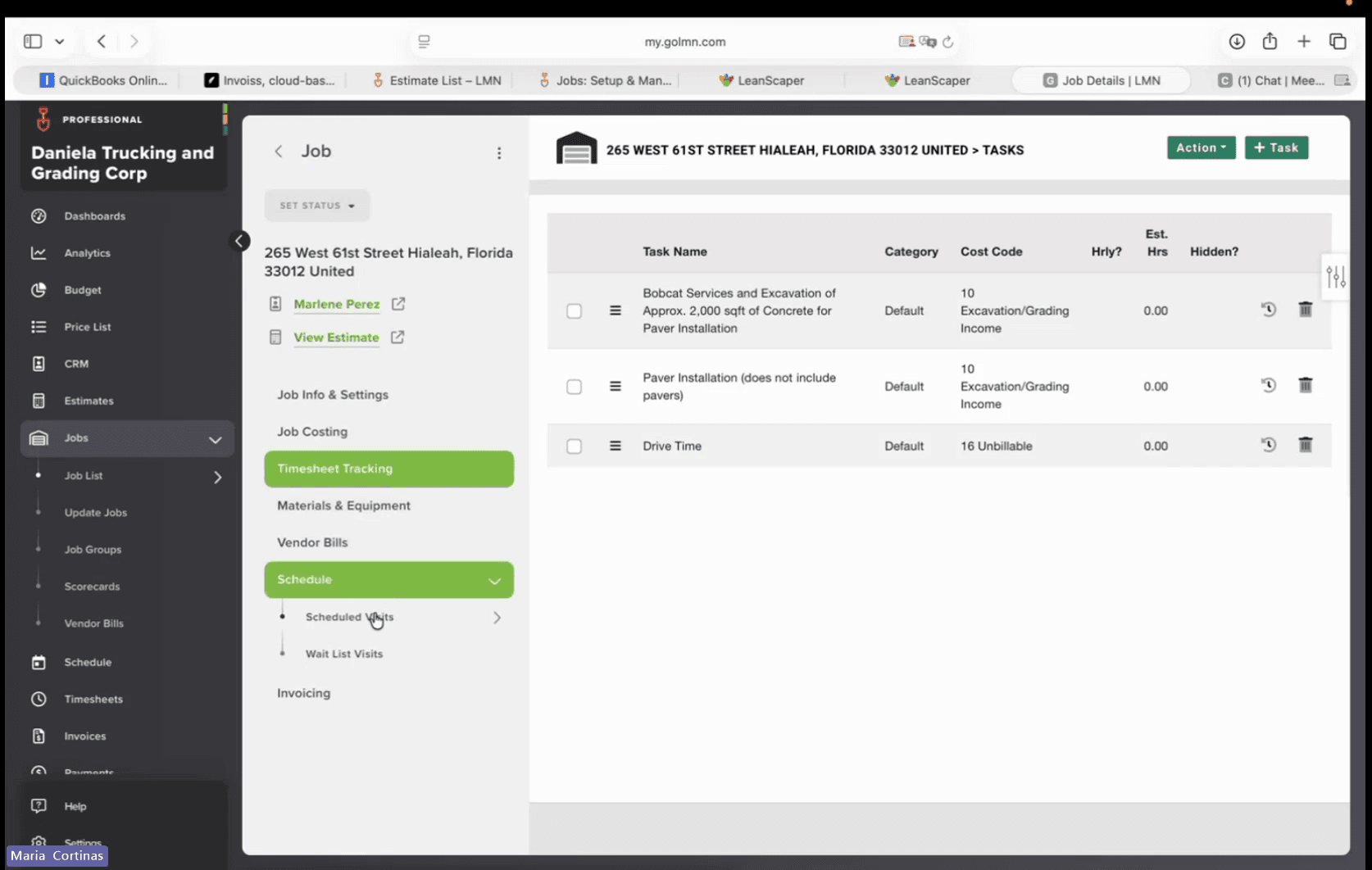This screenshot has height=870, width=1372.
Task: Open the Safari share icon
Action: (1270, 41)
